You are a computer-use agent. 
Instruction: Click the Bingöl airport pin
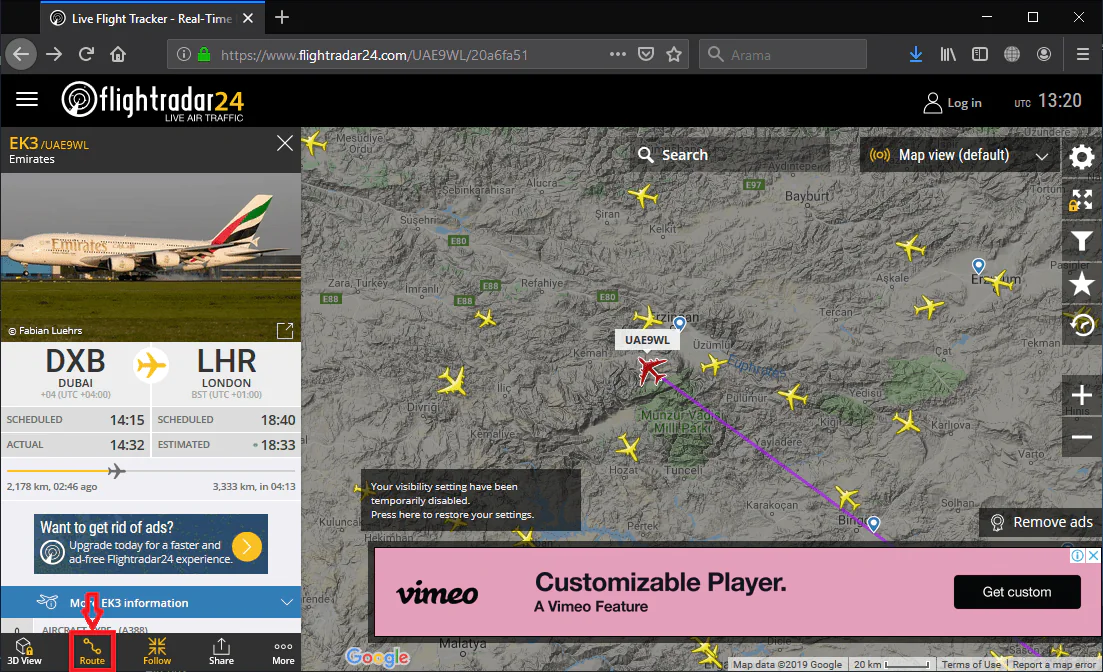[x=873, y=524]
